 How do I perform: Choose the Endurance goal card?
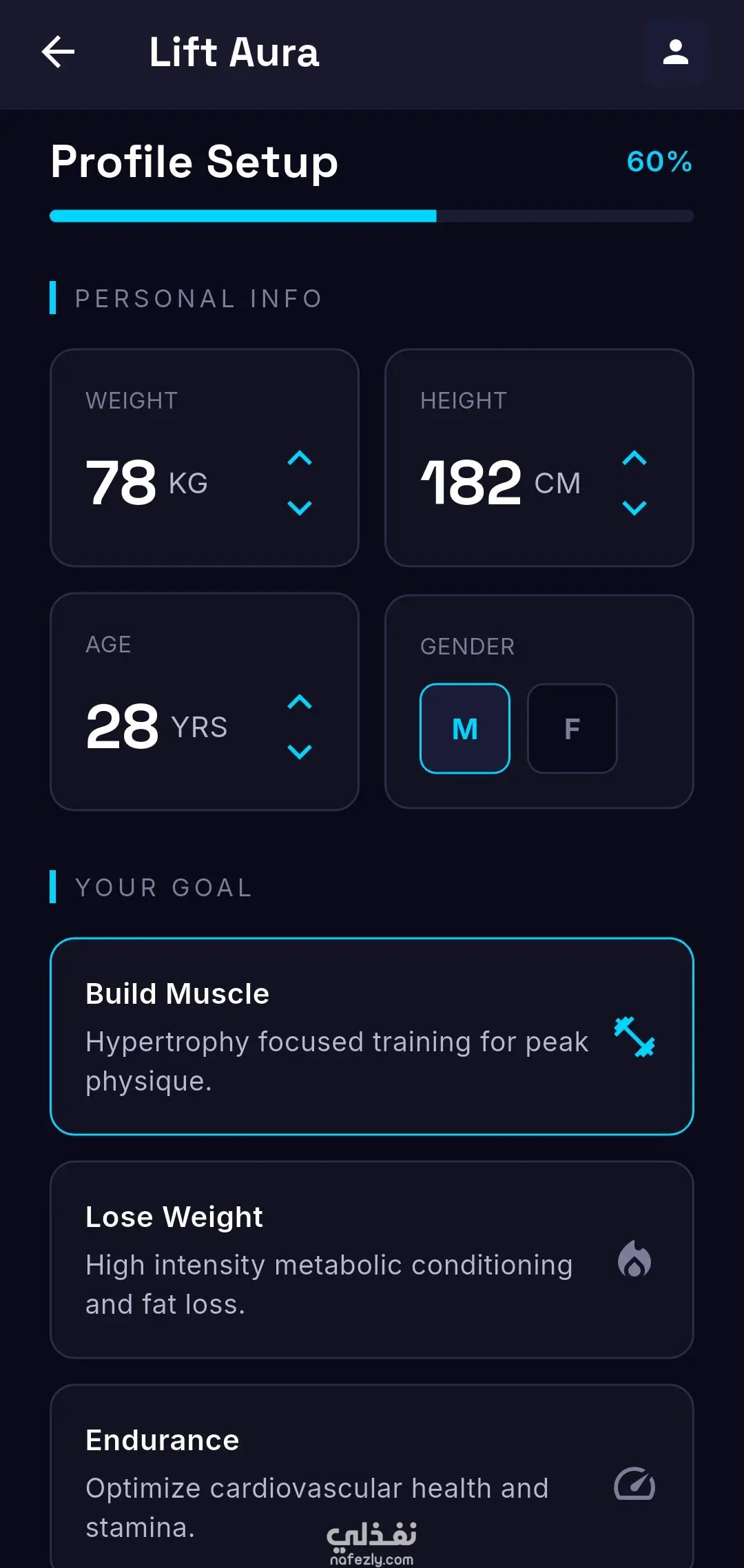[x=372, y=1476]
